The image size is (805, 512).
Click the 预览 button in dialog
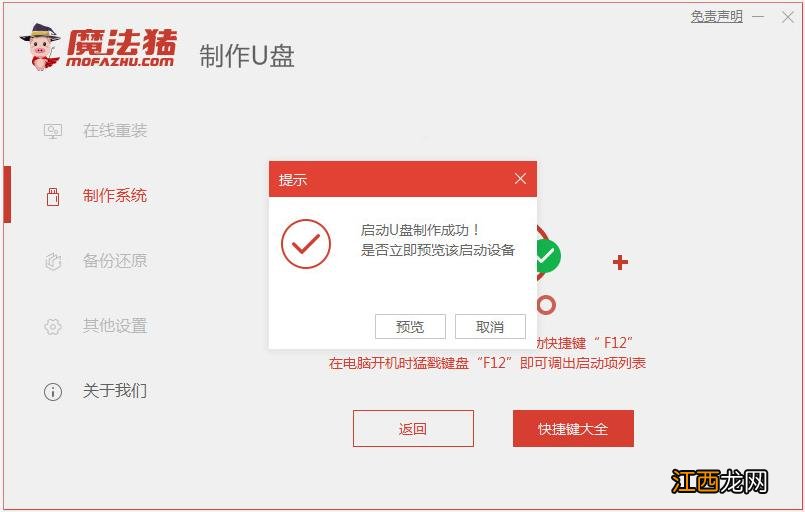pos(410,327)
